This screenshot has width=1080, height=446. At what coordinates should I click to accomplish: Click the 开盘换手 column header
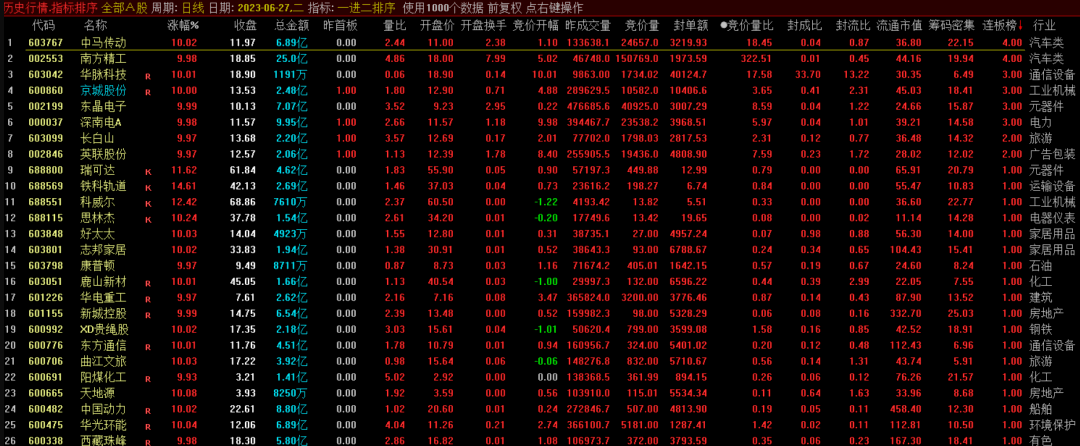(x=484, y=26)
